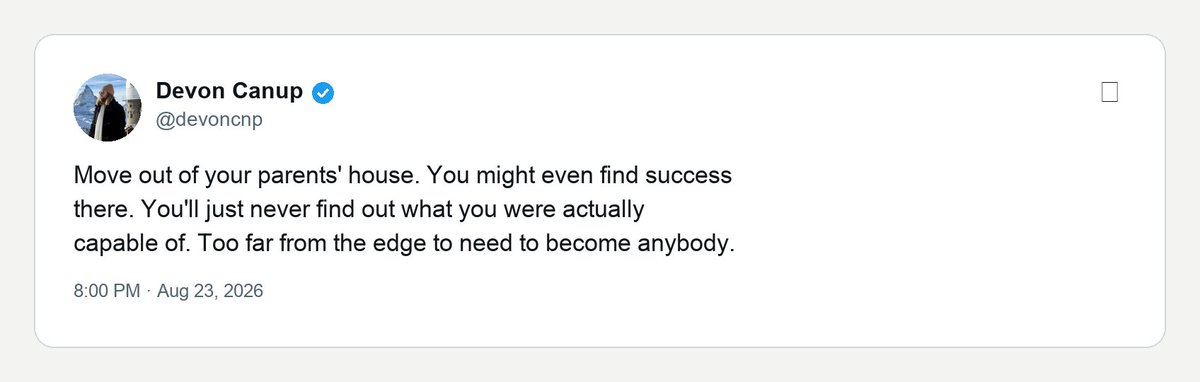The height and width of the screenshot is (382, 1200).
Task: Click the blue verified checkmark badge
Action: click(323, 93)
